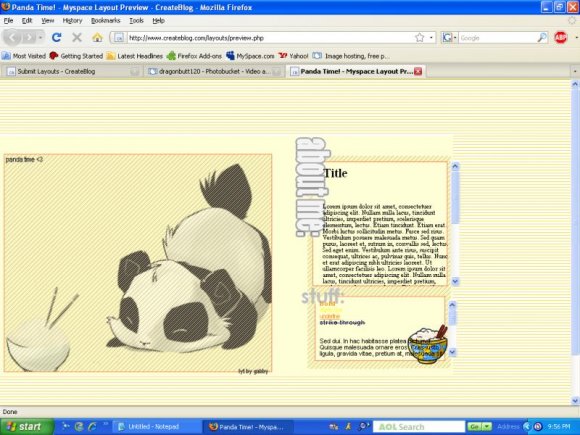The image size is (580, 435).
Task: Click the Google search field
Action: [x=498, y=38]
